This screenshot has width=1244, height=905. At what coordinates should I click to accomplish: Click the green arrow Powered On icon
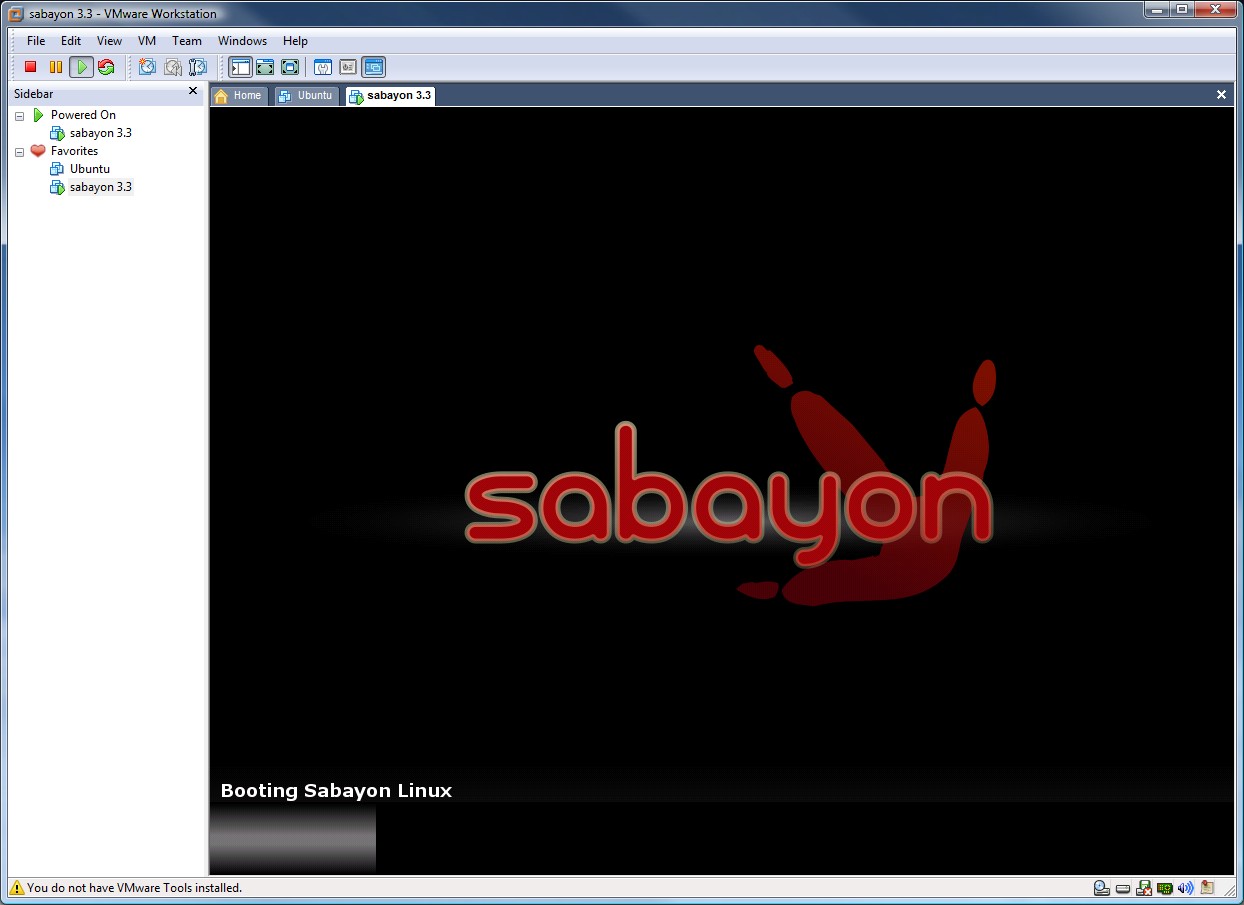(38, 115)
